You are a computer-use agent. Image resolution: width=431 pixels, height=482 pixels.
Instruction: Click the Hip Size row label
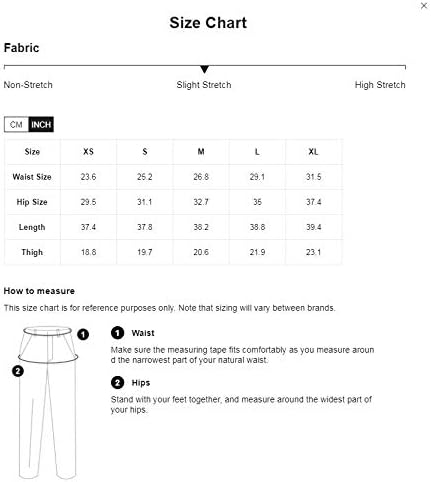(32, 202)
